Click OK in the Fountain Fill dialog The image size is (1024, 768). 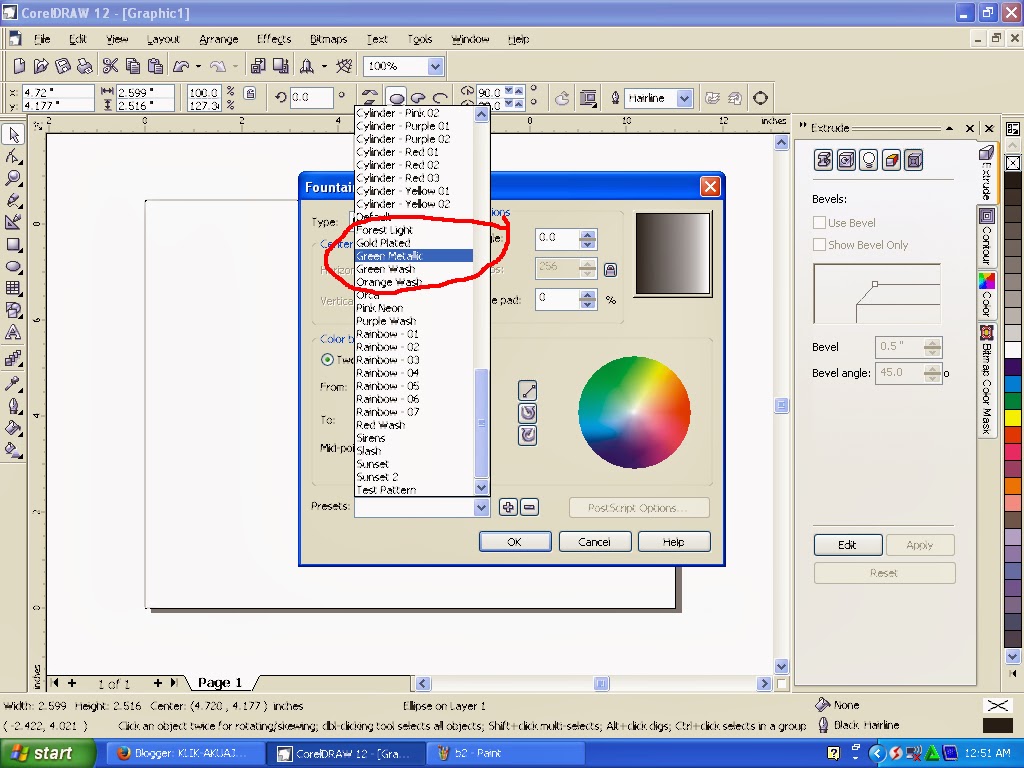pos(515,542)
